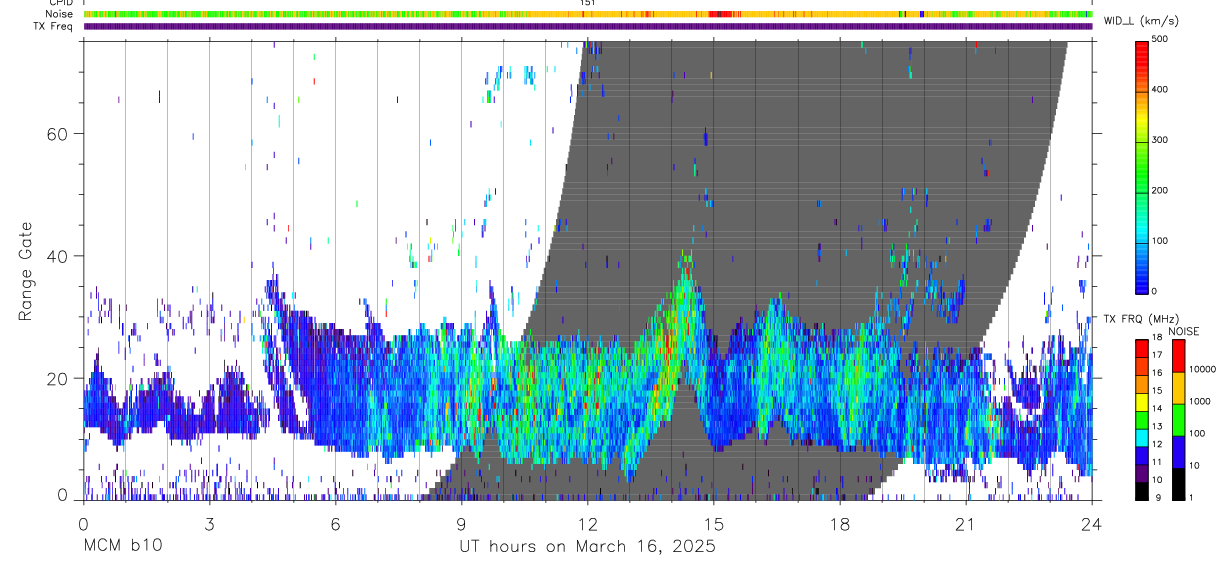Click x-axis tick label '3'
Screen dimensions: 1228x567
209,523
